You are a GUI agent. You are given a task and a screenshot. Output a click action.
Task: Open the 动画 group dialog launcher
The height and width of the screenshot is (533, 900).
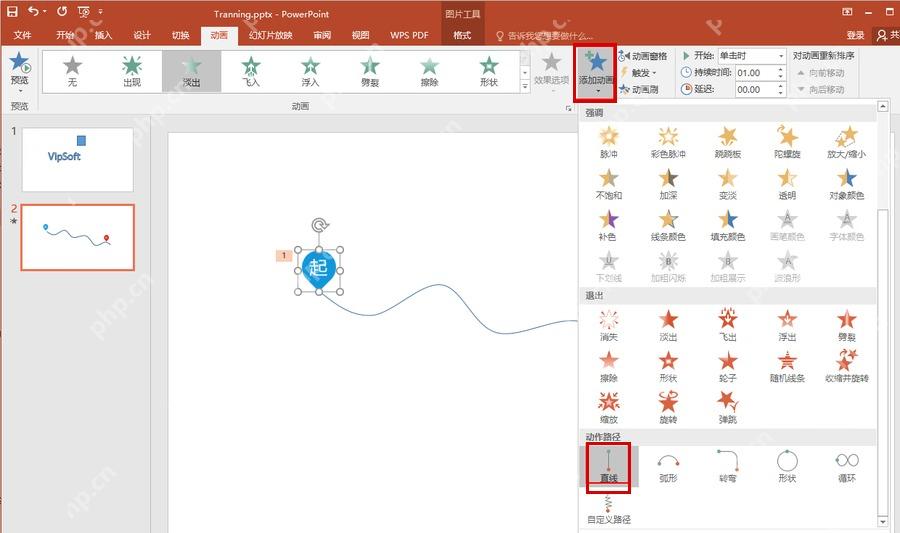(x=568, y=107)
